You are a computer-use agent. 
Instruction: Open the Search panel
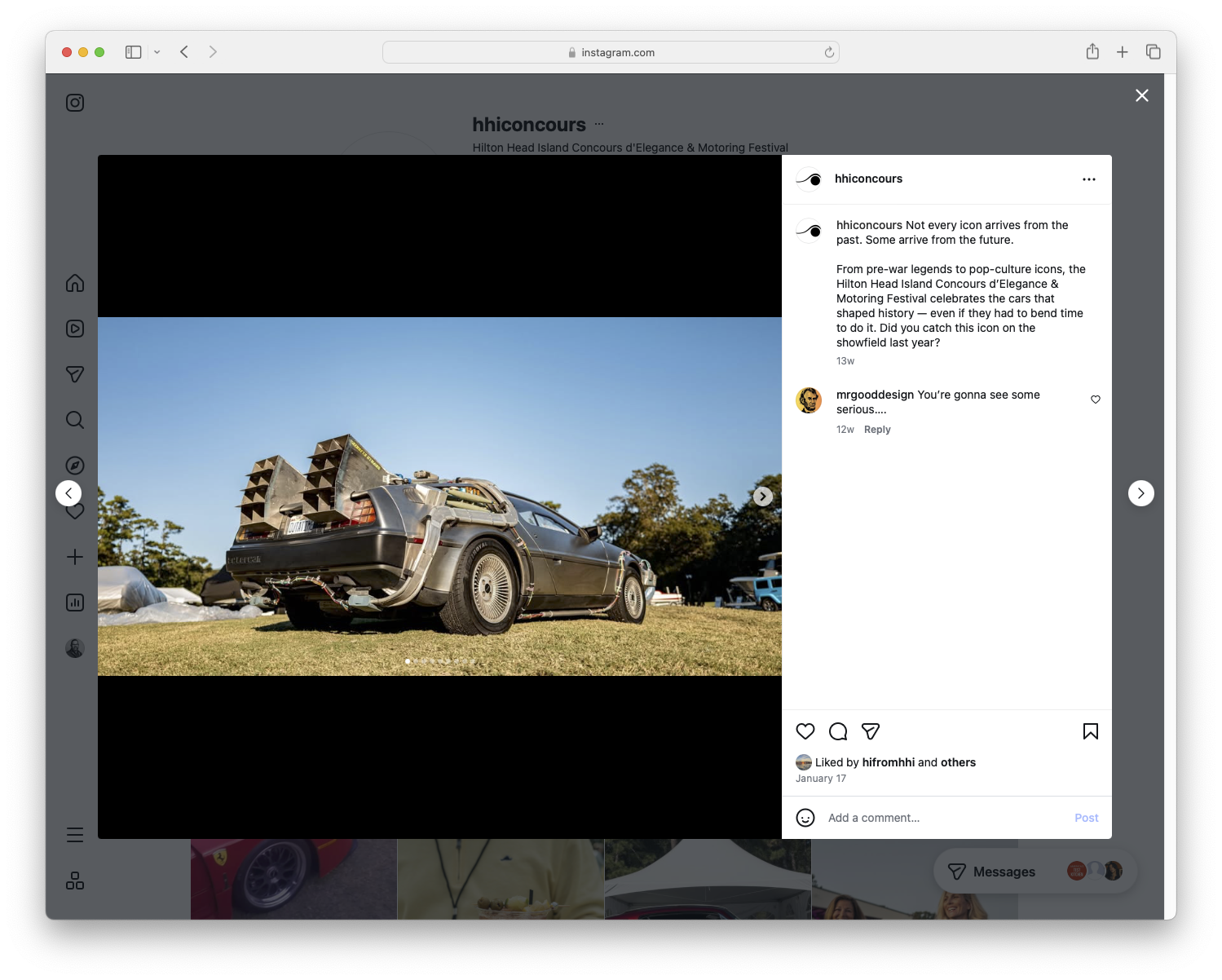pyautogui.click(x=75, y=419)
